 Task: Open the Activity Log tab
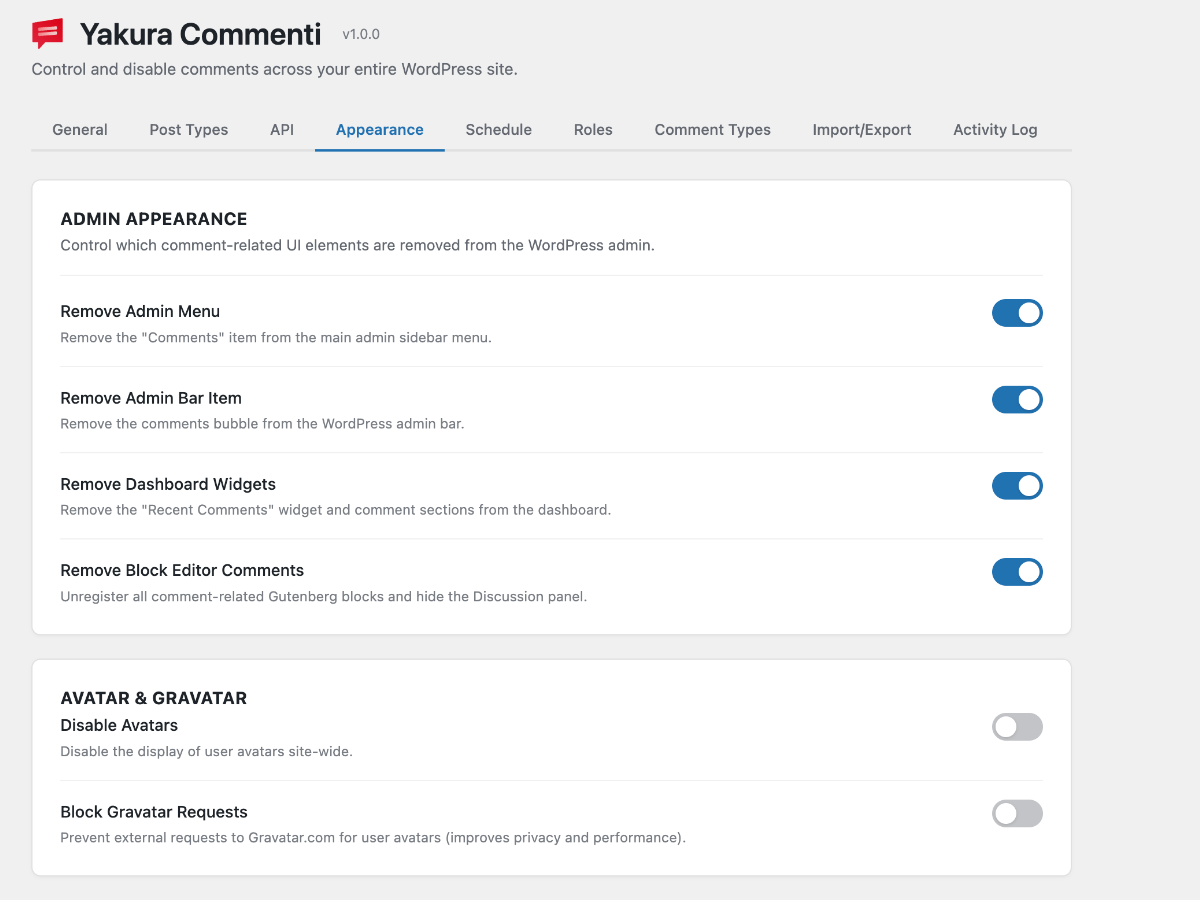[x=995, y=129]
